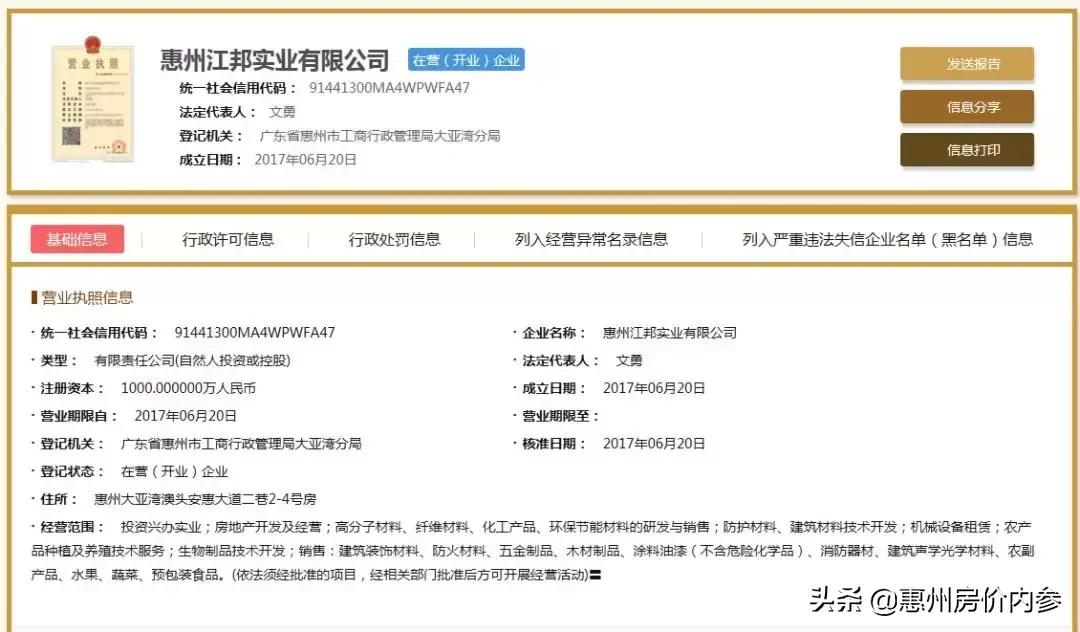The image size is (1080, 632).
Task: Open the 行政许可信息 tab
Action: tap(230, 238)
